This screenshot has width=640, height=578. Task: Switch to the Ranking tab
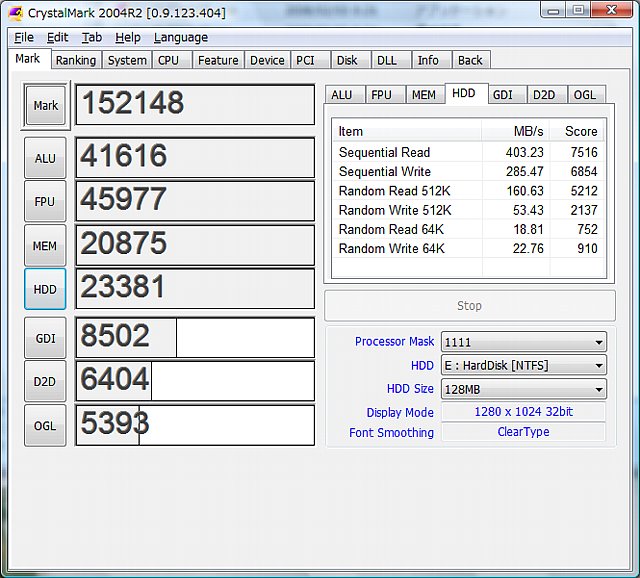76,60
